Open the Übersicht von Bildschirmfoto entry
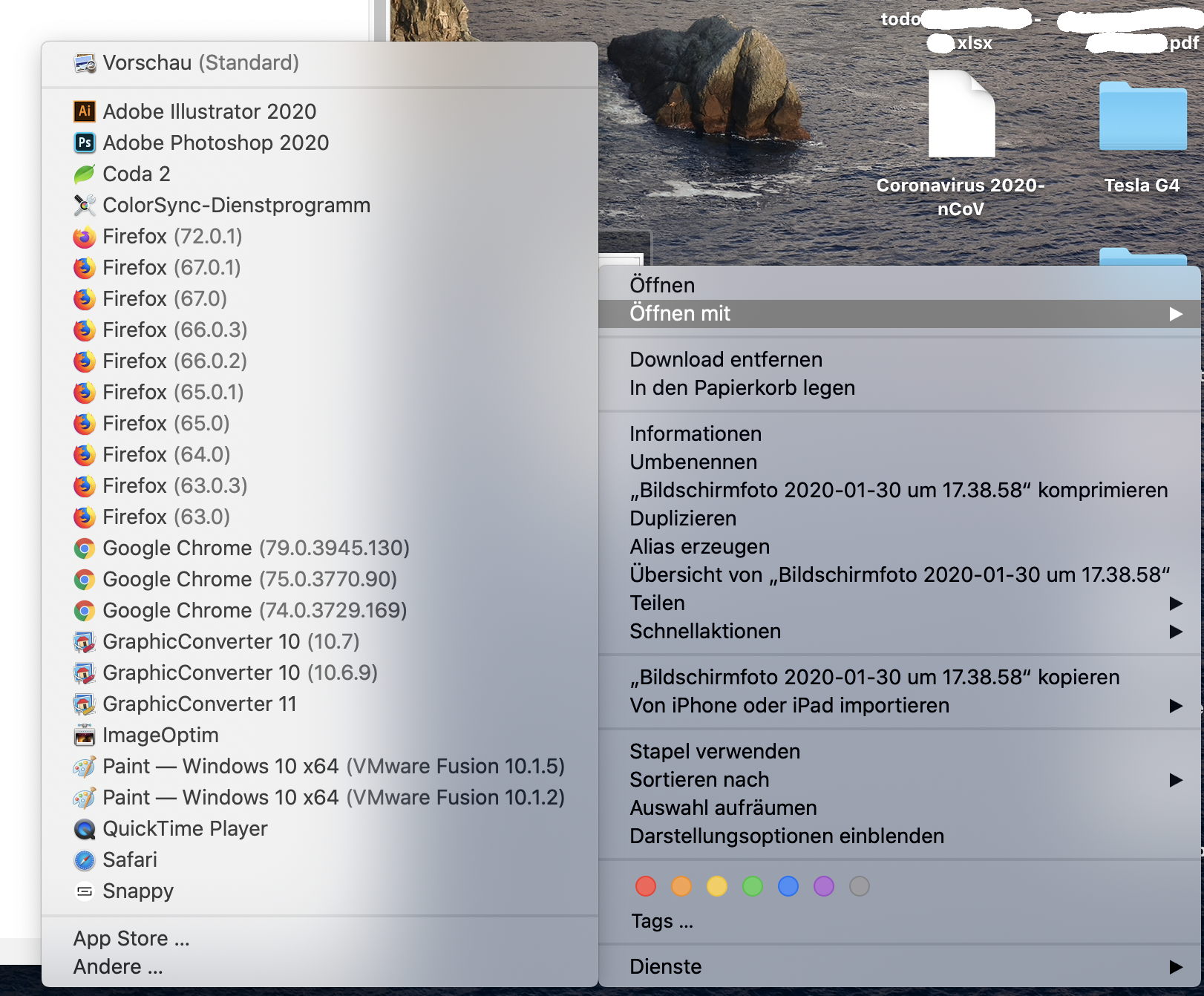This screenshot has height=996, width=1204. point(900,575)
